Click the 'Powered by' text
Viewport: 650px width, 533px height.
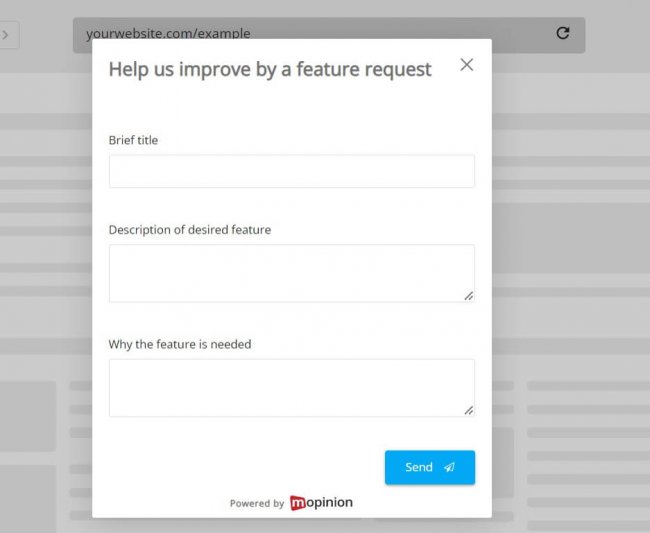click(x=257, y=504)
